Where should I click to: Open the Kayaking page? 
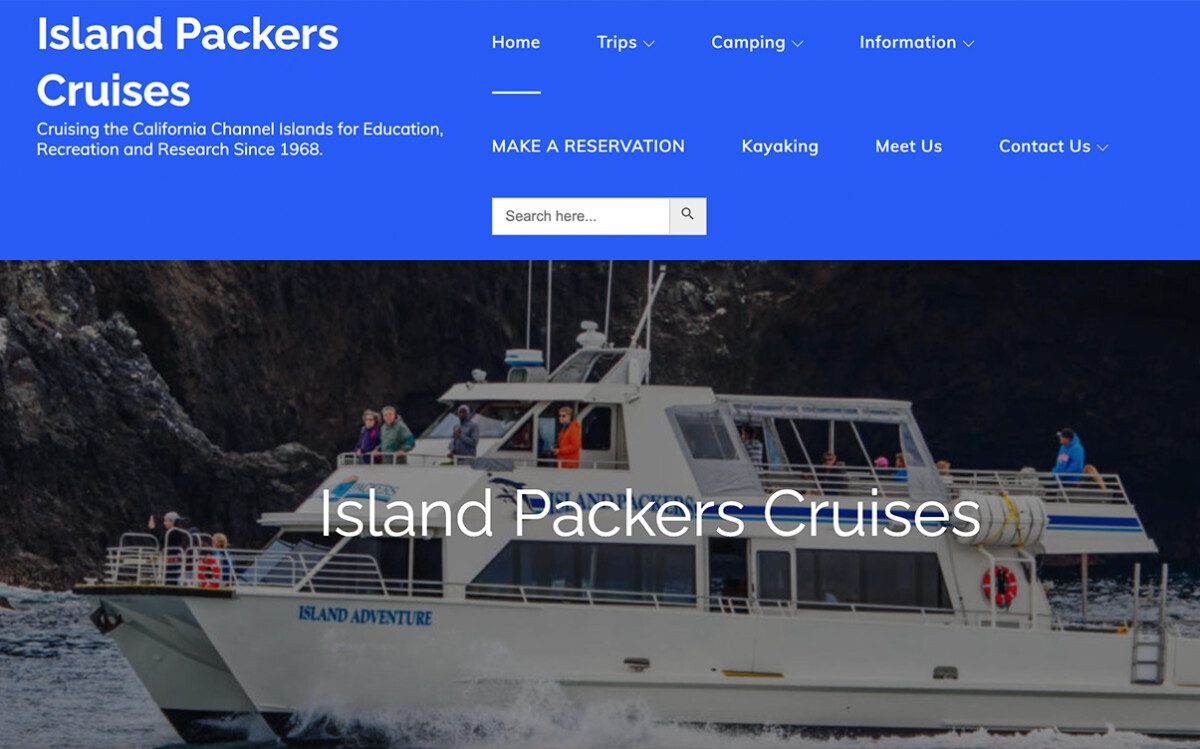tap(780, 146)
